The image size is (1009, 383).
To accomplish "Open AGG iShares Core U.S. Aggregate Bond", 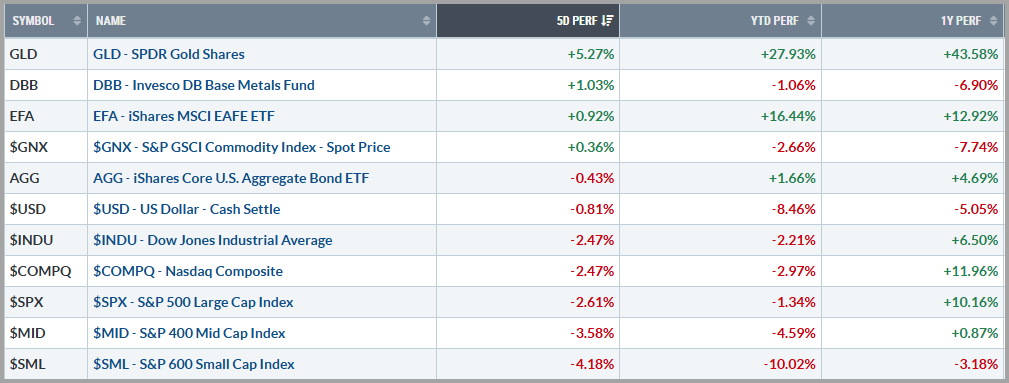I will (x=232, y=178).
